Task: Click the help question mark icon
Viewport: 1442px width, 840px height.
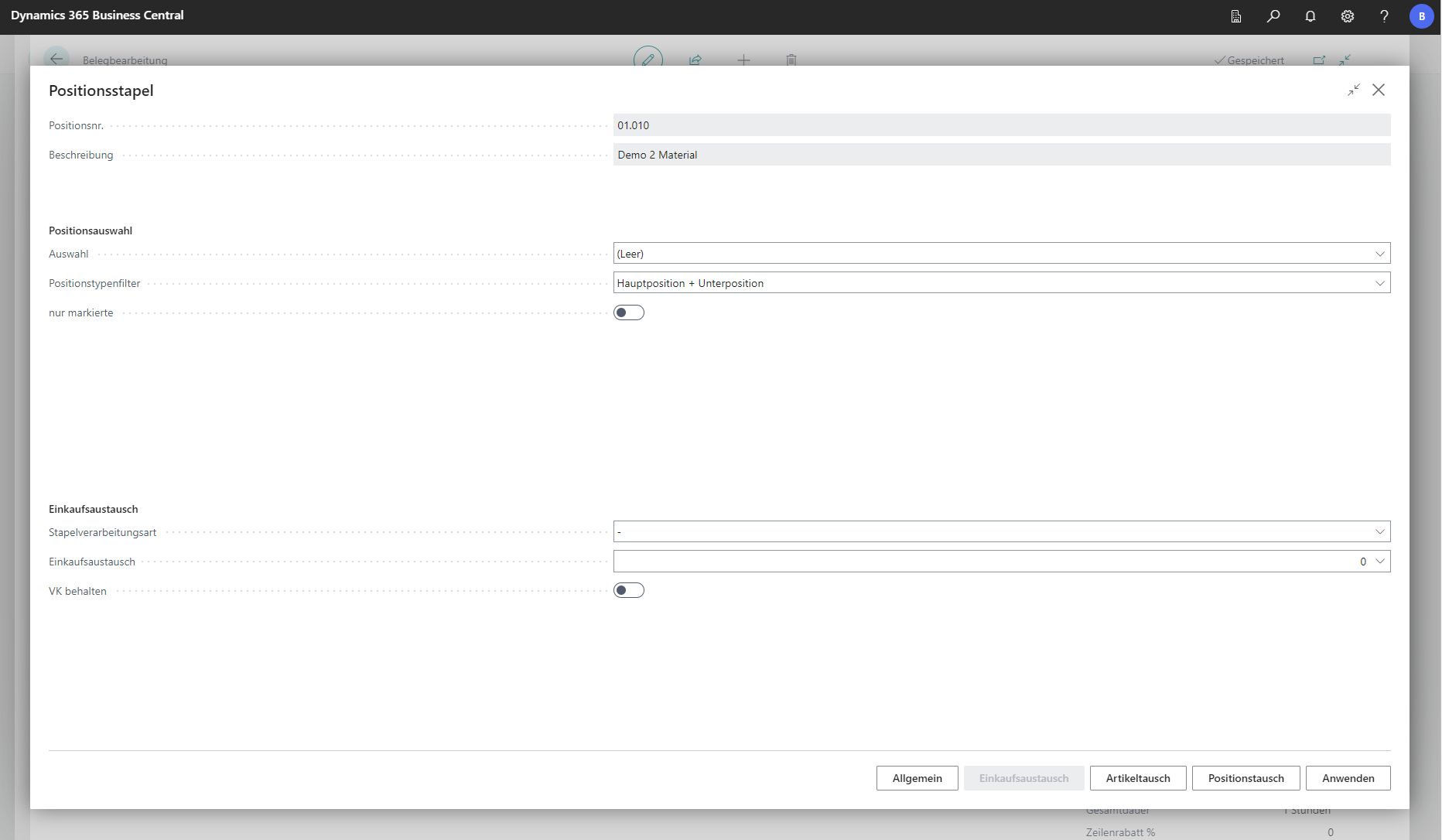Action: [1384, 16]
